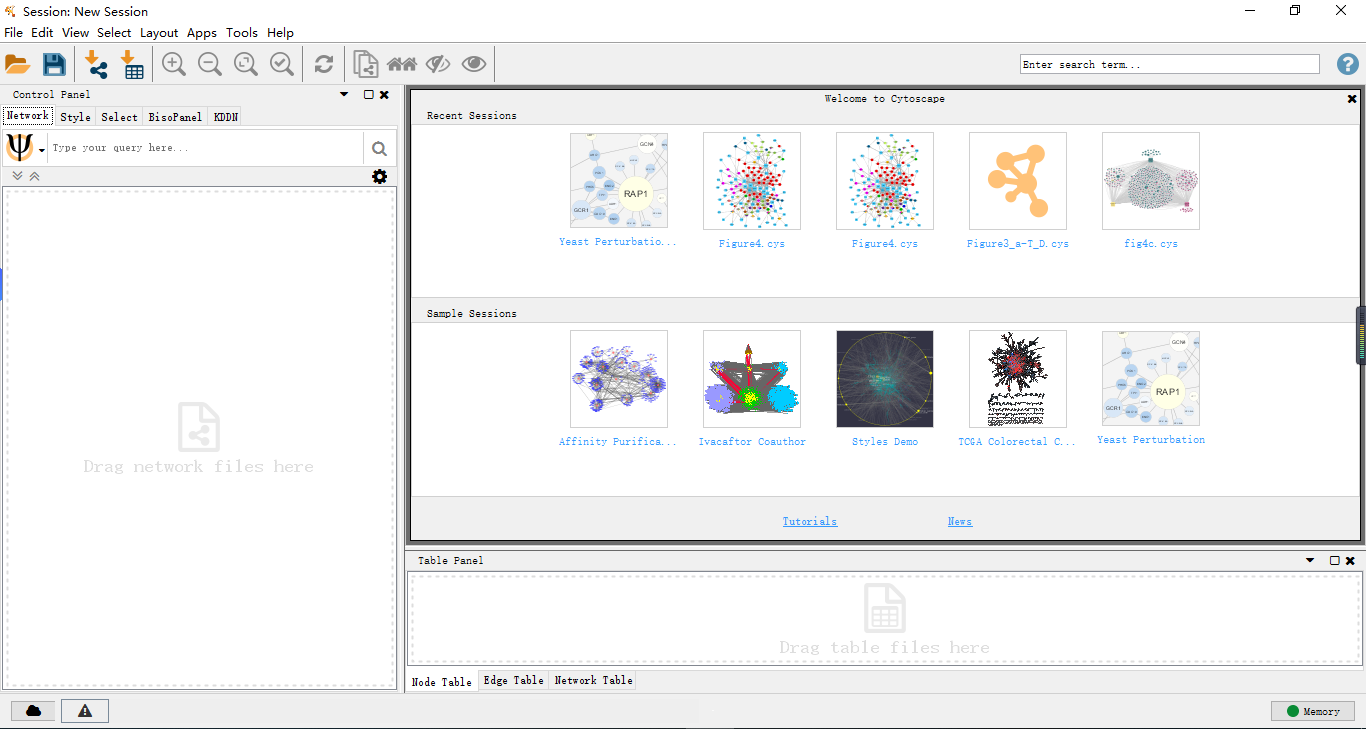
Task: Switch to the Network Table tab
Action: [x=593, y=680]
